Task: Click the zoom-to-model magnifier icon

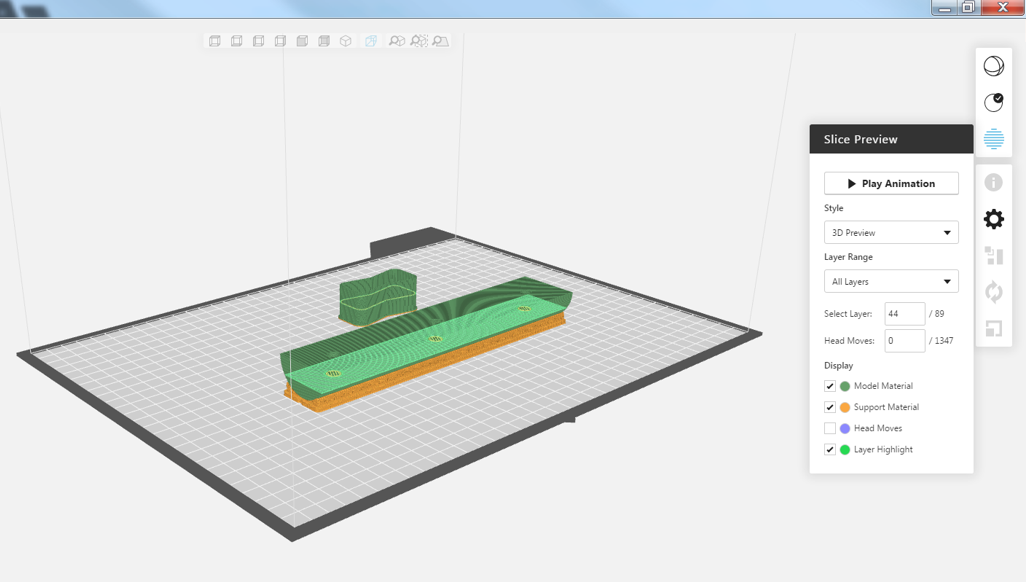Action: point(396,41)
